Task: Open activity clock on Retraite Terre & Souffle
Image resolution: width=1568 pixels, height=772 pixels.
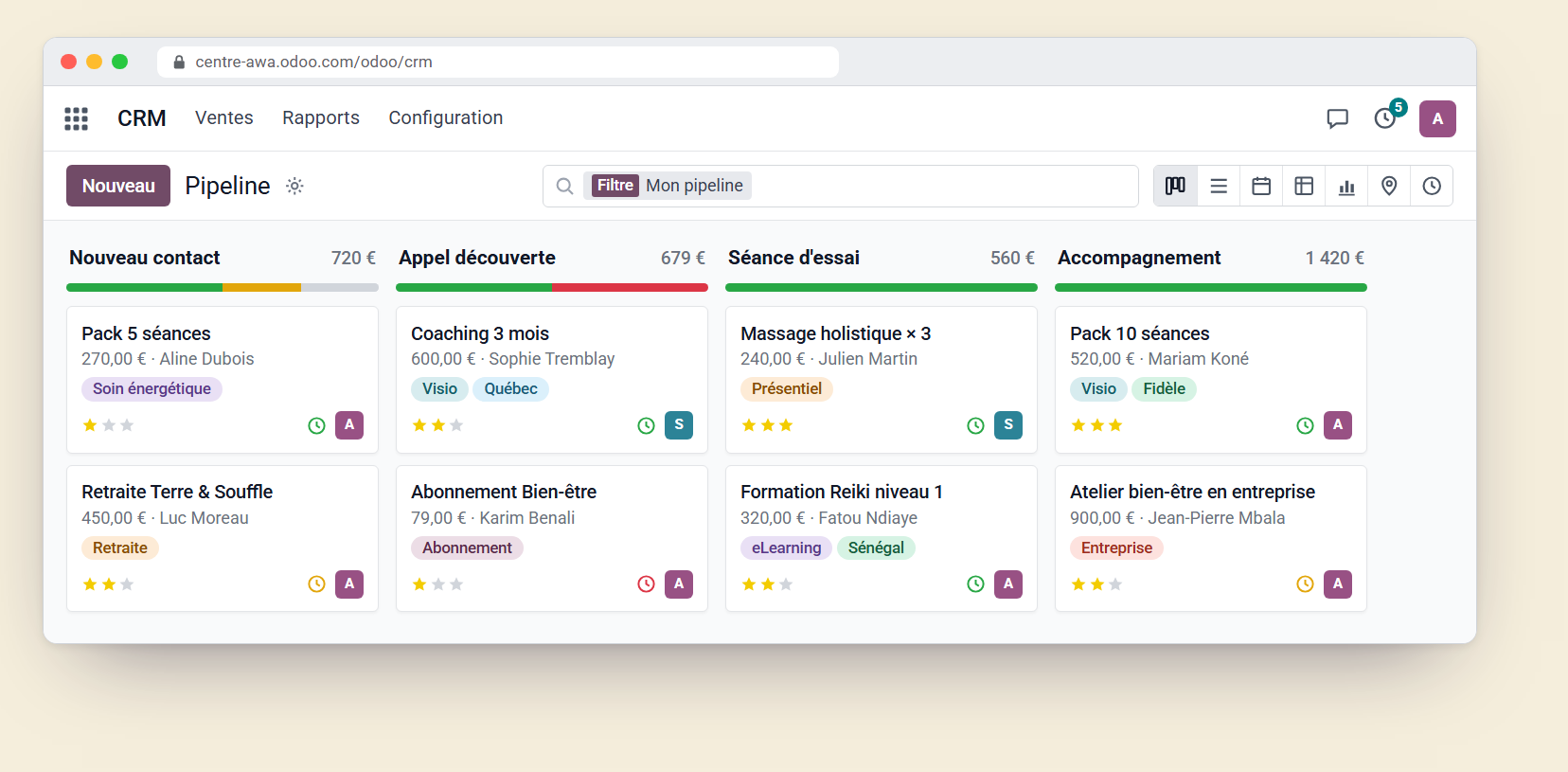Action: click(x=316, y=584)
